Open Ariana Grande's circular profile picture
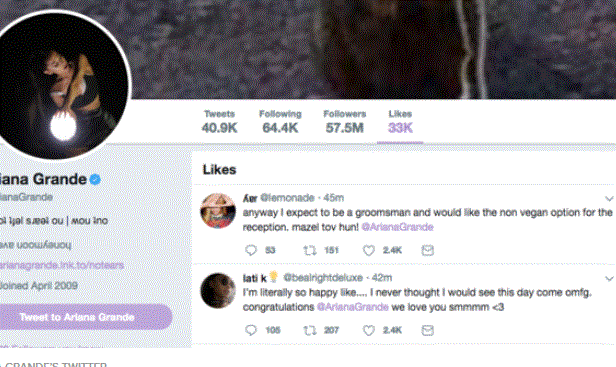This screenshot has width=616, height=367. (x=57, y=85)
